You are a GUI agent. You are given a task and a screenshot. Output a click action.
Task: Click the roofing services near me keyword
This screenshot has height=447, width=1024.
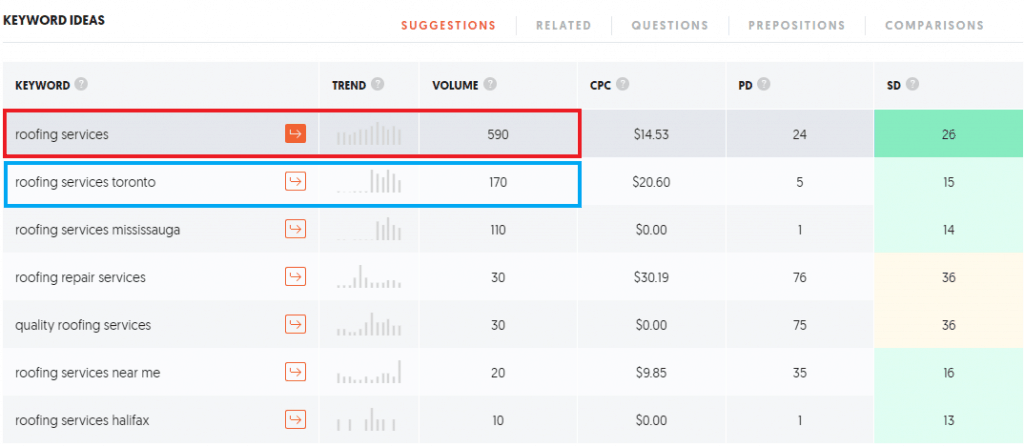(x=88, y=373)
